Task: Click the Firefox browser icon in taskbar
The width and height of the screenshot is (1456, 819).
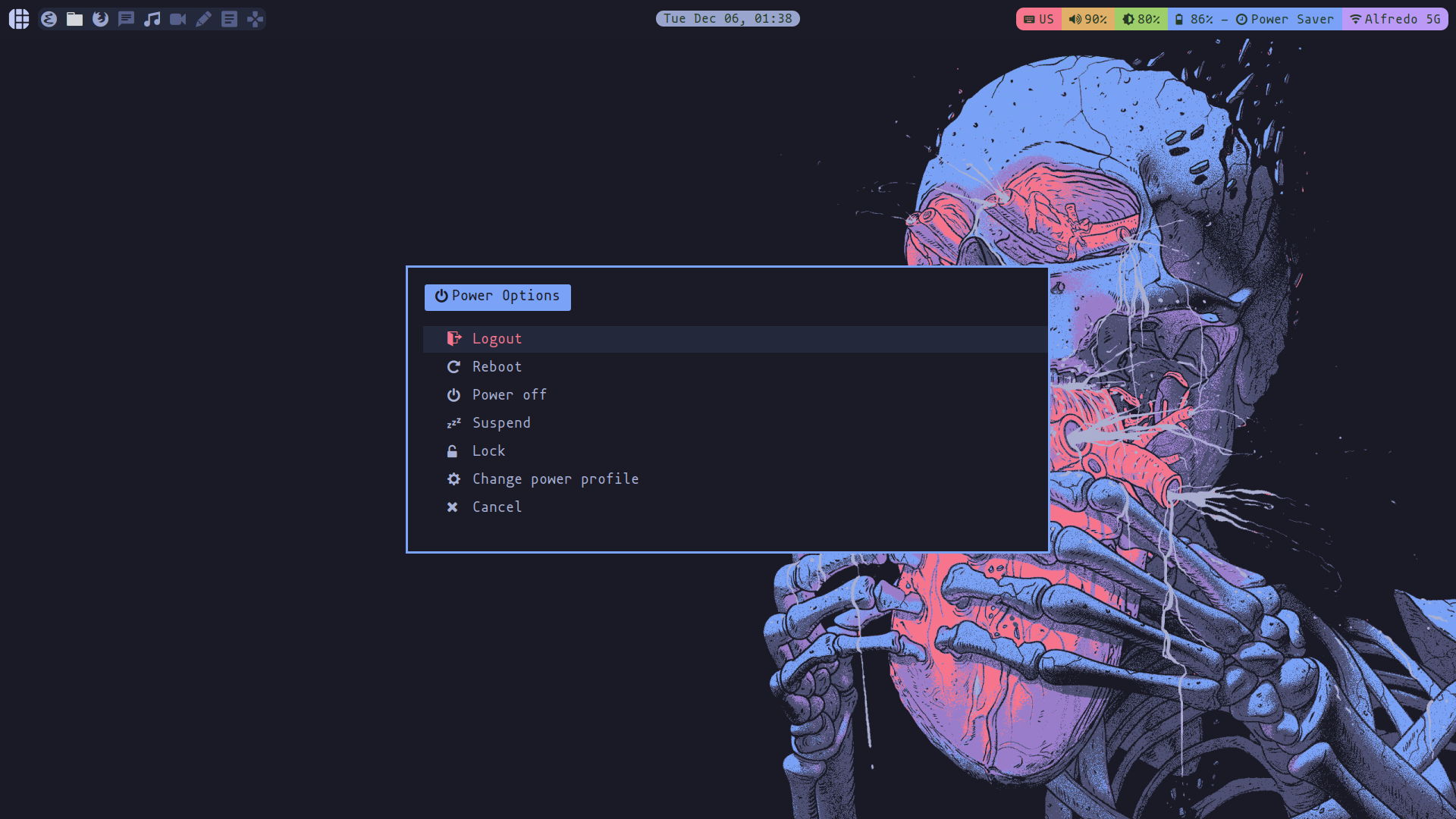Action: pyautogui.click(x=99, y=18)
